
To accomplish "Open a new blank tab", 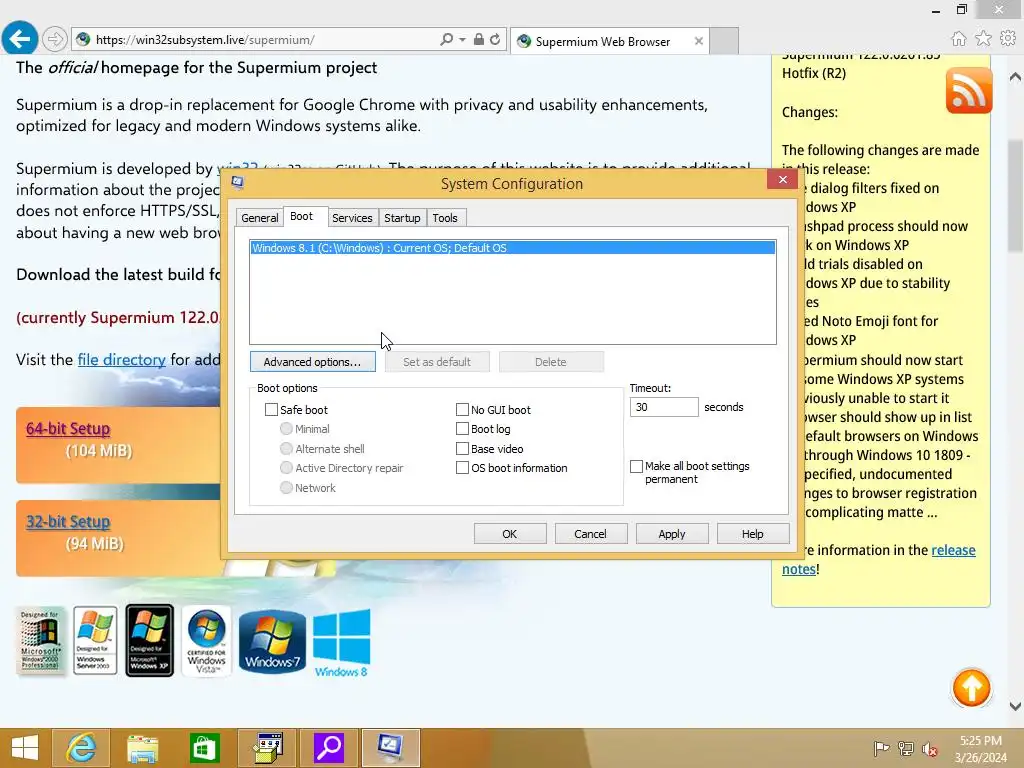I will coord(724,41).
